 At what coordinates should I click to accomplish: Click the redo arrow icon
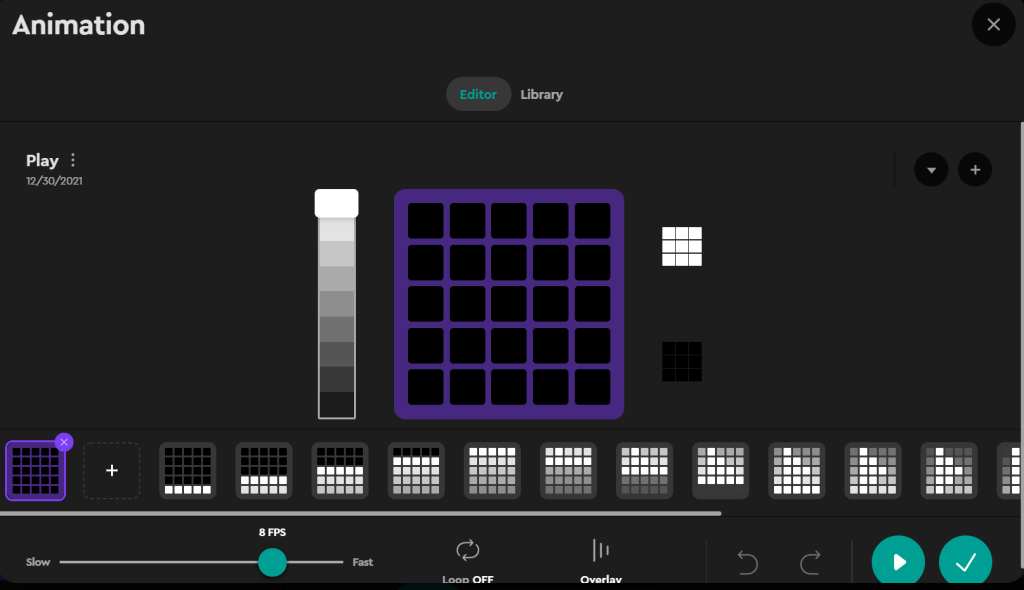pyautogui.click(x=810, y=562)
